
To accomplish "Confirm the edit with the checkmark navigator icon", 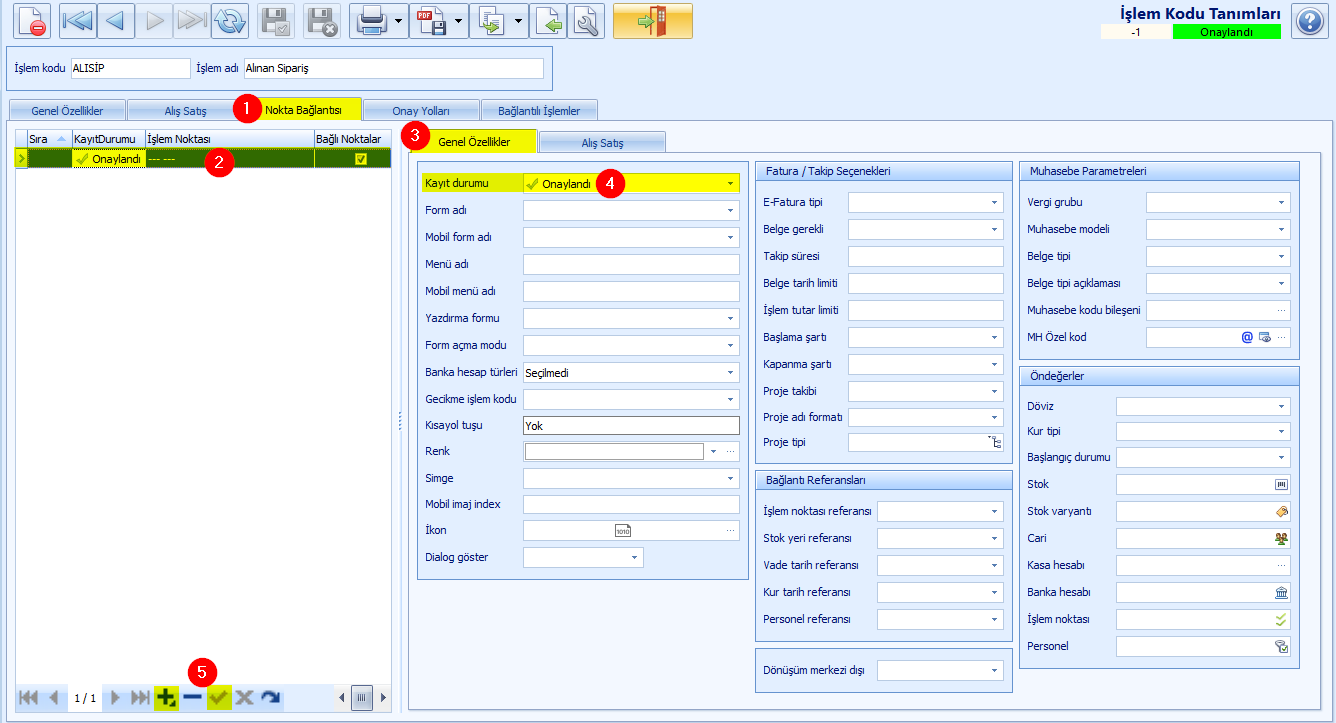I will pos(219,697).
